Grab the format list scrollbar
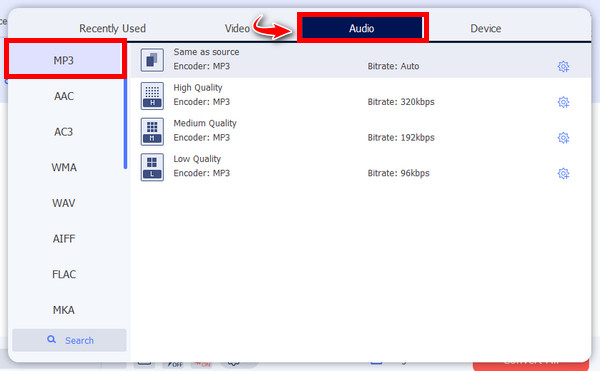The width and height of the screenshot is (600, 371). pos(125,123)
